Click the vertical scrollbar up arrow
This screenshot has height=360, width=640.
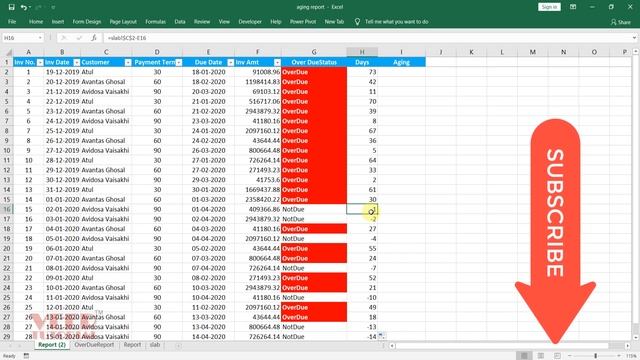click(636, 51)
